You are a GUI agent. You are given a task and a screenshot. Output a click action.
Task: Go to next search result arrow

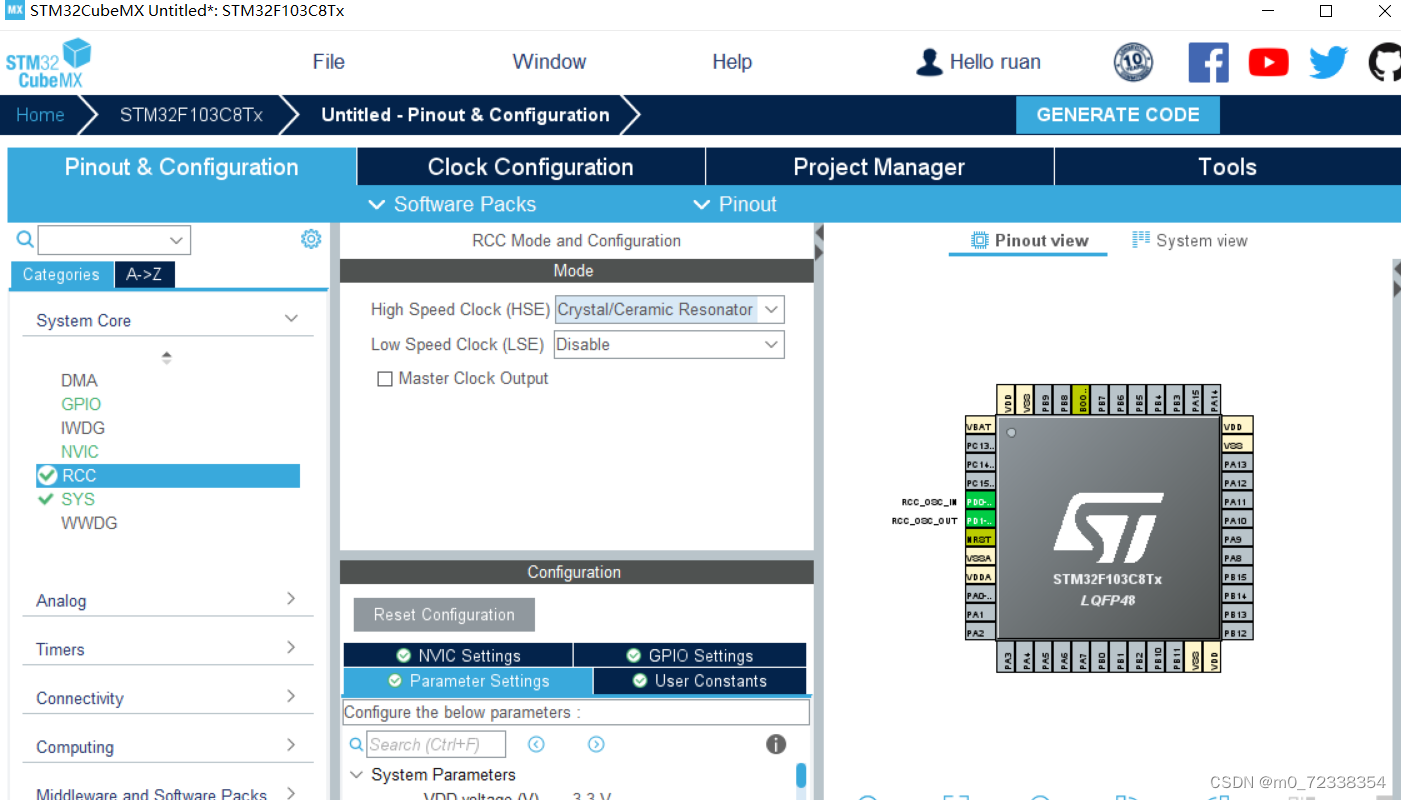tap(596, 744)
